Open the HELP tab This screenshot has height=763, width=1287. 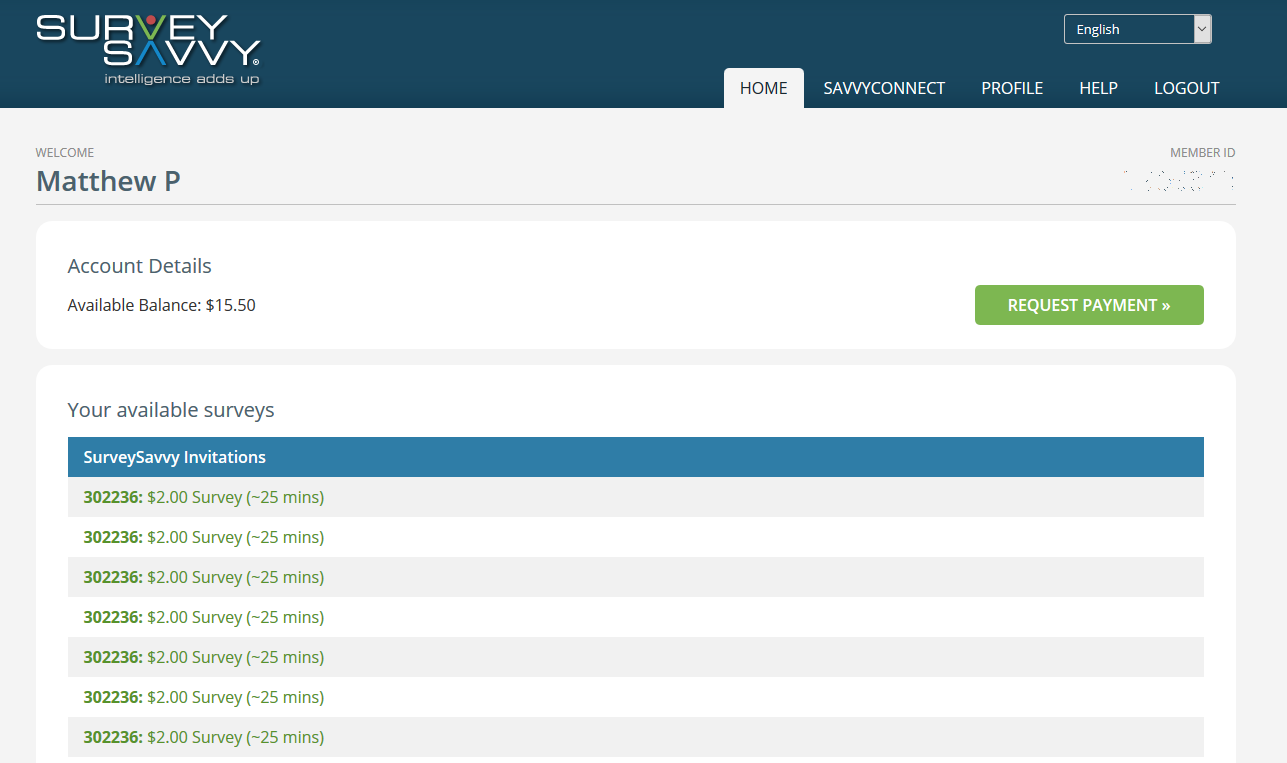(x=1098, y=88)
